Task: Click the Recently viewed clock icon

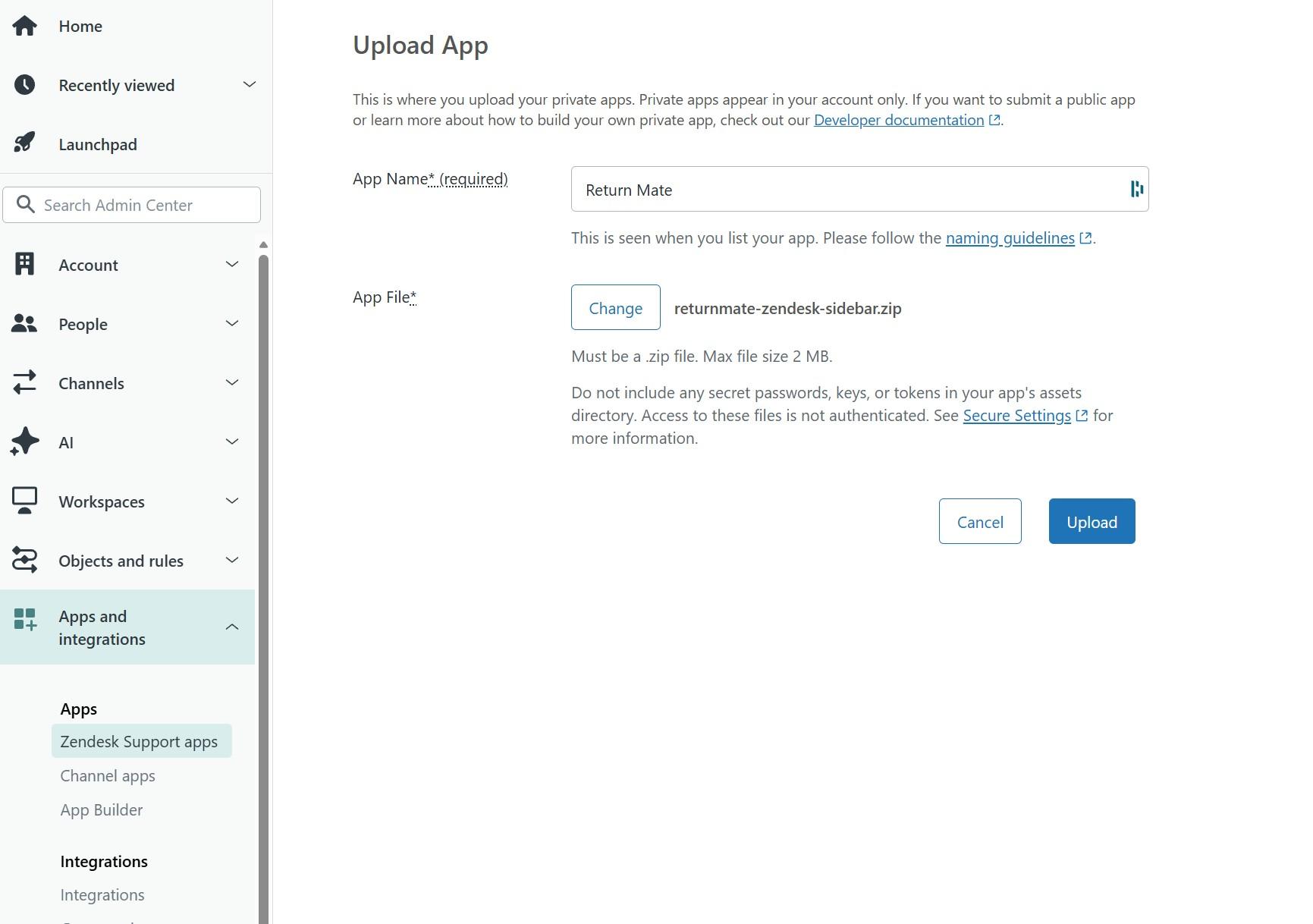Action: click(x=24, y=85)
